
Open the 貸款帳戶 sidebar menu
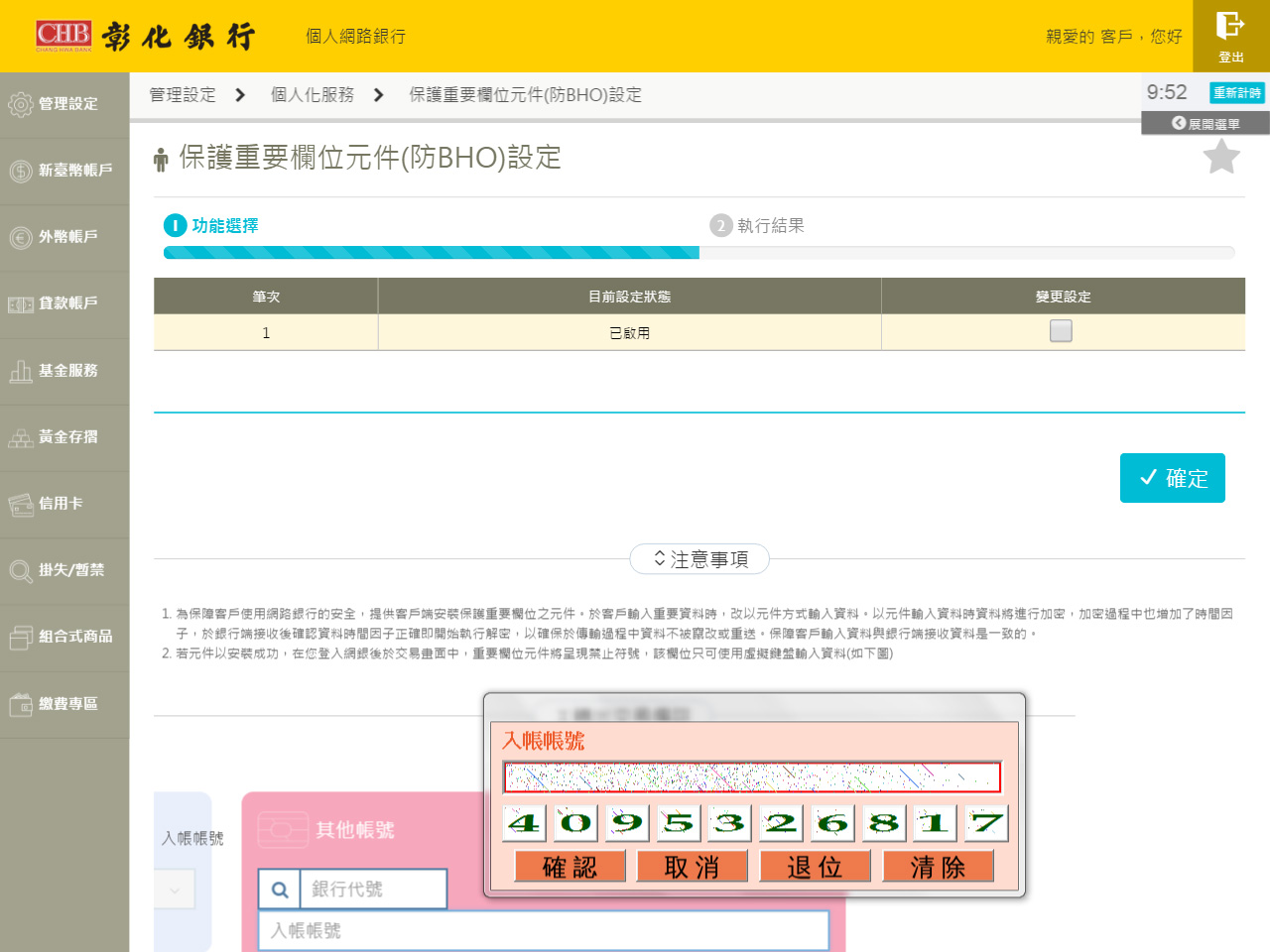65,303
